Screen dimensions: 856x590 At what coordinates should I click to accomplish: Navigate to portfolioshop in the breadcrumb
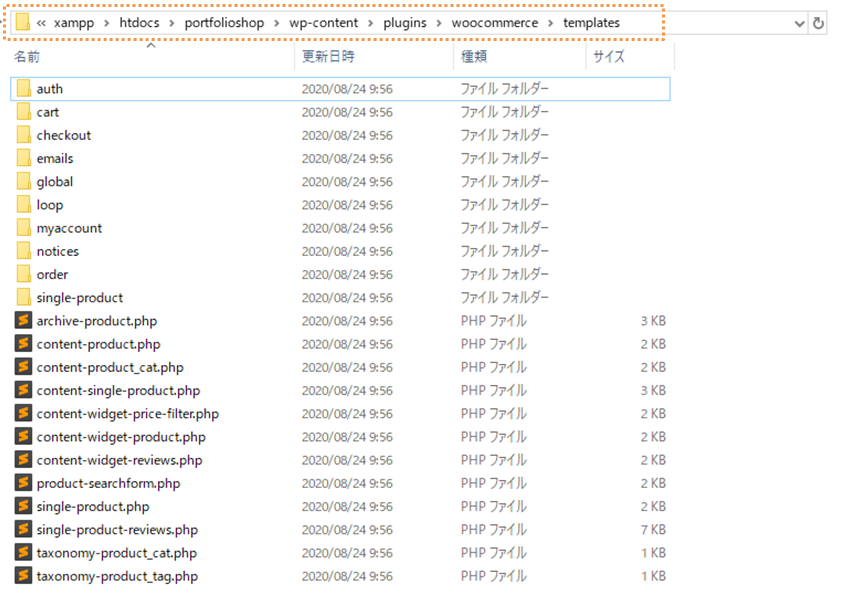224,23
